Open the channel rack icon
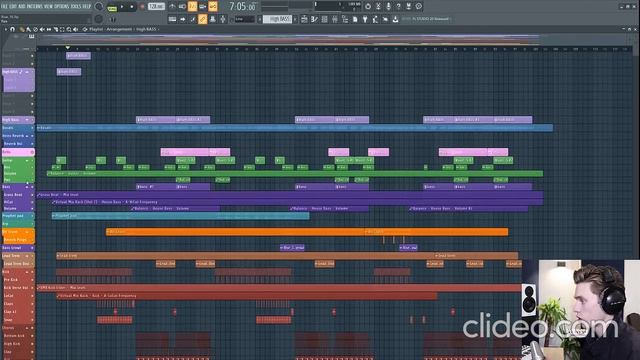Screen dimensions: 640x360 324,19
